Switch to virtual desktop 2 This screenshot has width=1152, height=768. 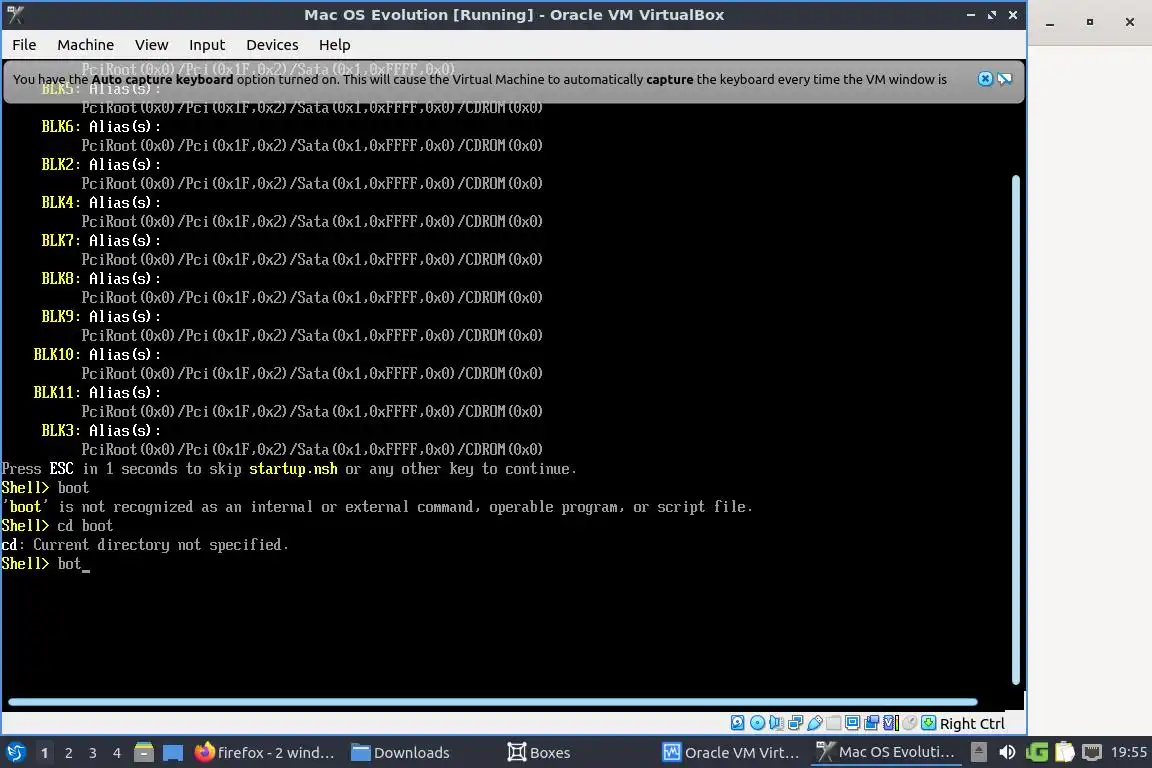tap(68, 753)
